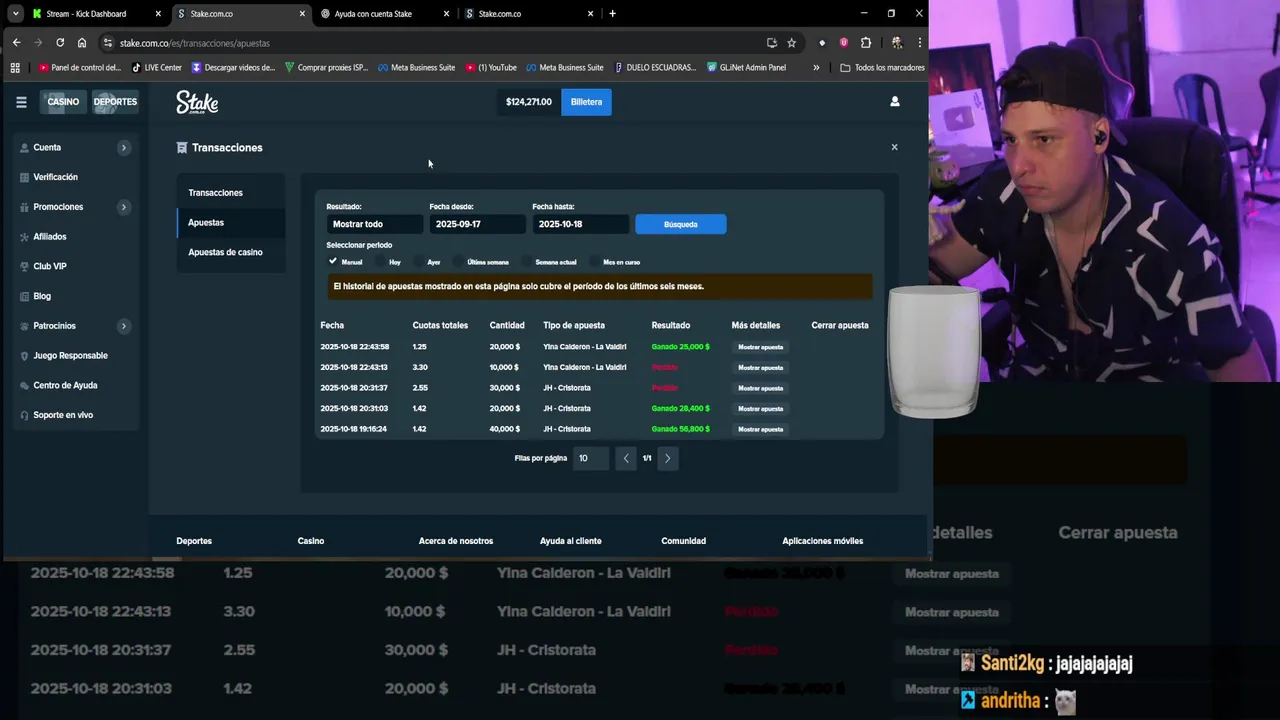Switch to the Stream - Kick Dashboard tab
The width and height of the screenshot is (1280, 720).
click(x=95, y=14)
